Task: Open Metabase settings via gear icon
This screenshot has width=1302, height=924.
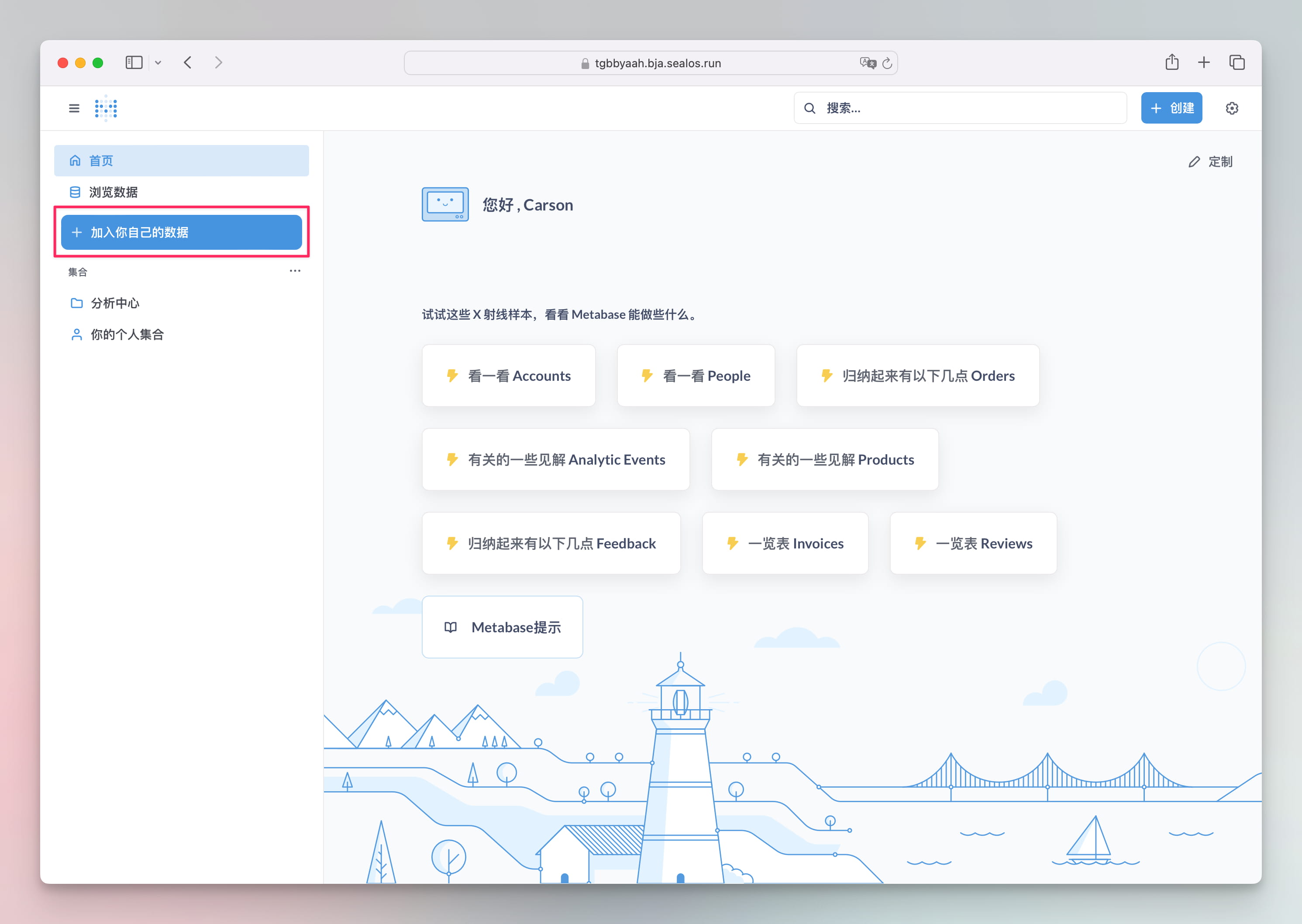Action: point(1232,107)
